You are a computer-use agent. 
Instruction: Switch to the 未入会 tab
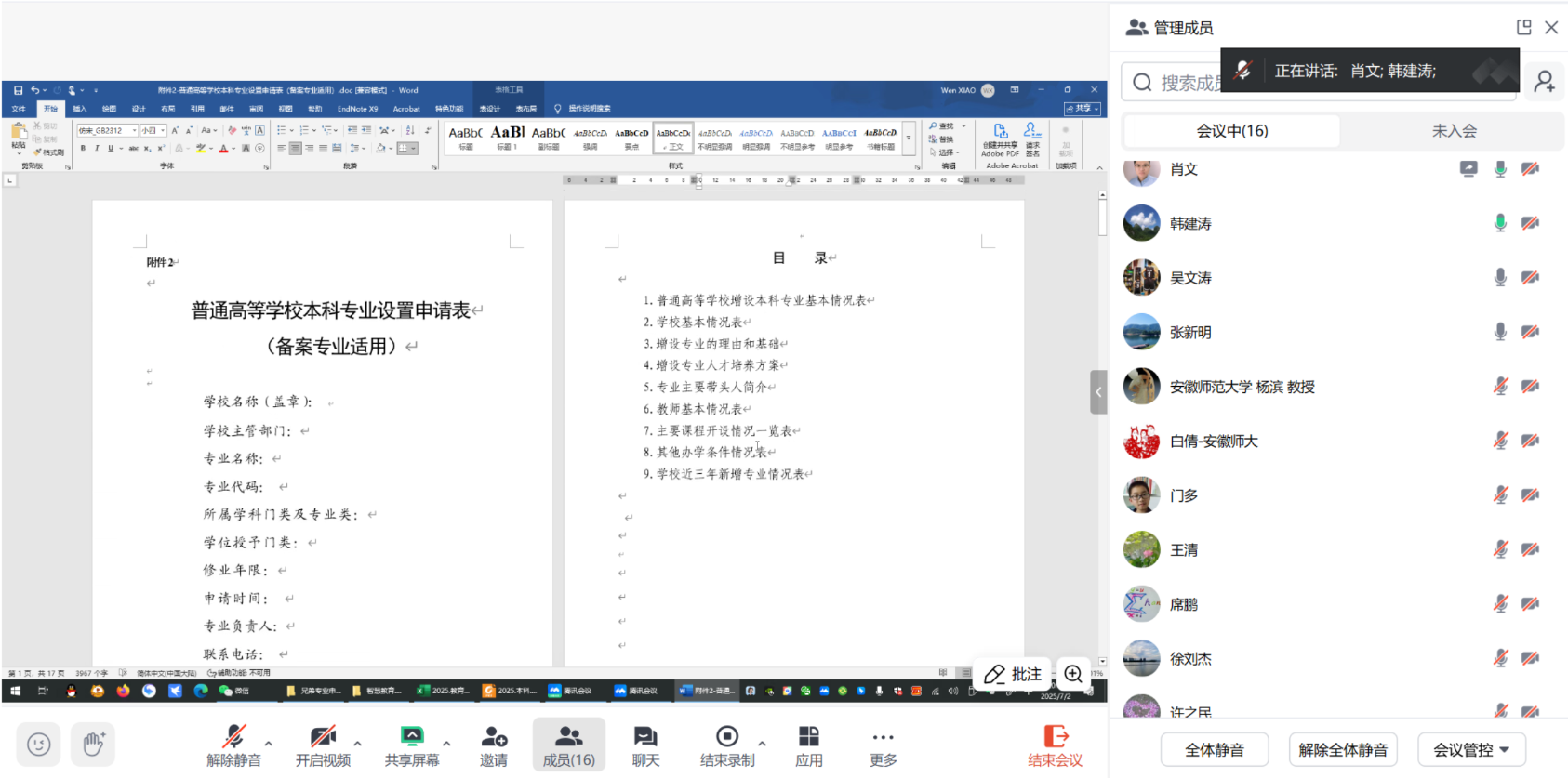pyautogui.click(x=1454, y=131)
